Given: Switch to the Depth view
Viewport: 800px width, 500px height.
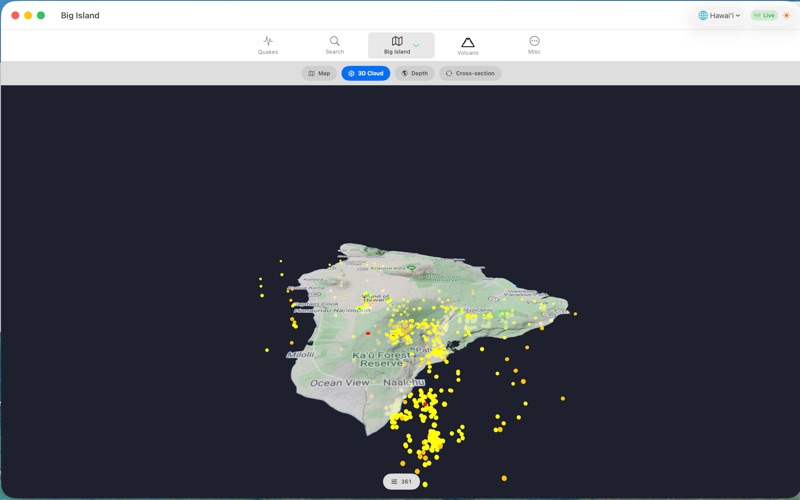Looking at the screenshot, I should 414,73.
